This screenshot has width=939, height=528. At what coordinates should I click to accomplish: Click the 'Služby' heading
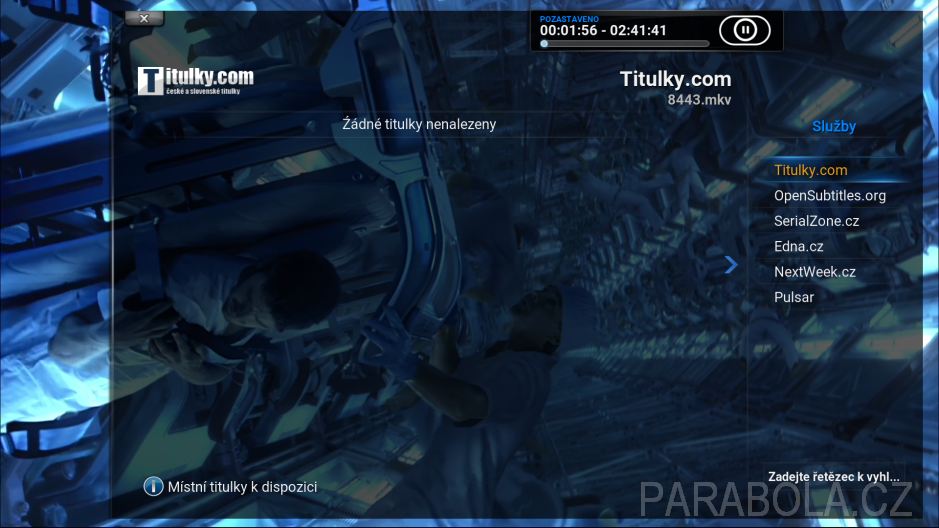(x=834, y=127)
